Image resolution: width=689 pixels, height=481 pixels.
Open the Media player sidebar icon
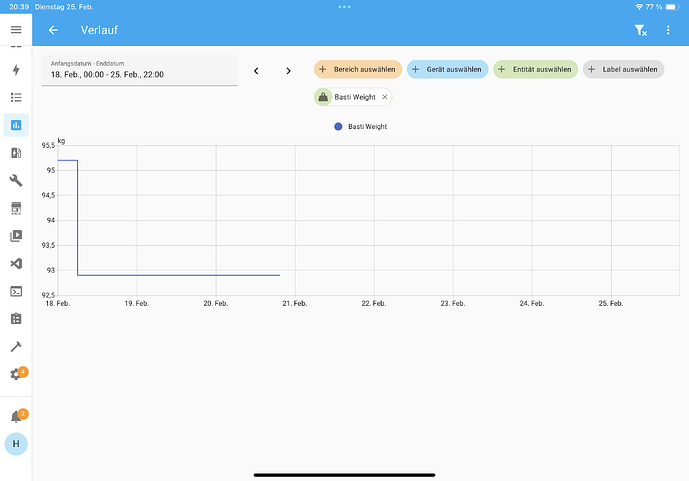(16, 236)
